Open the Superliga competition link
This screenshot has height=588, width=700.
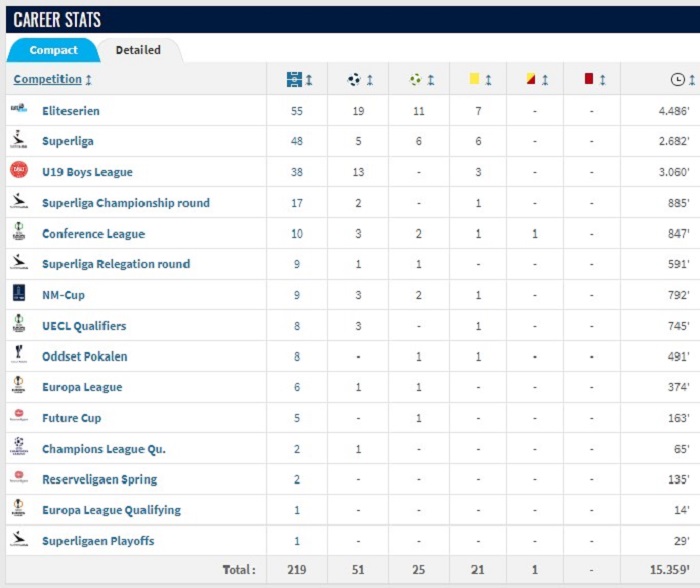point(68,142)
